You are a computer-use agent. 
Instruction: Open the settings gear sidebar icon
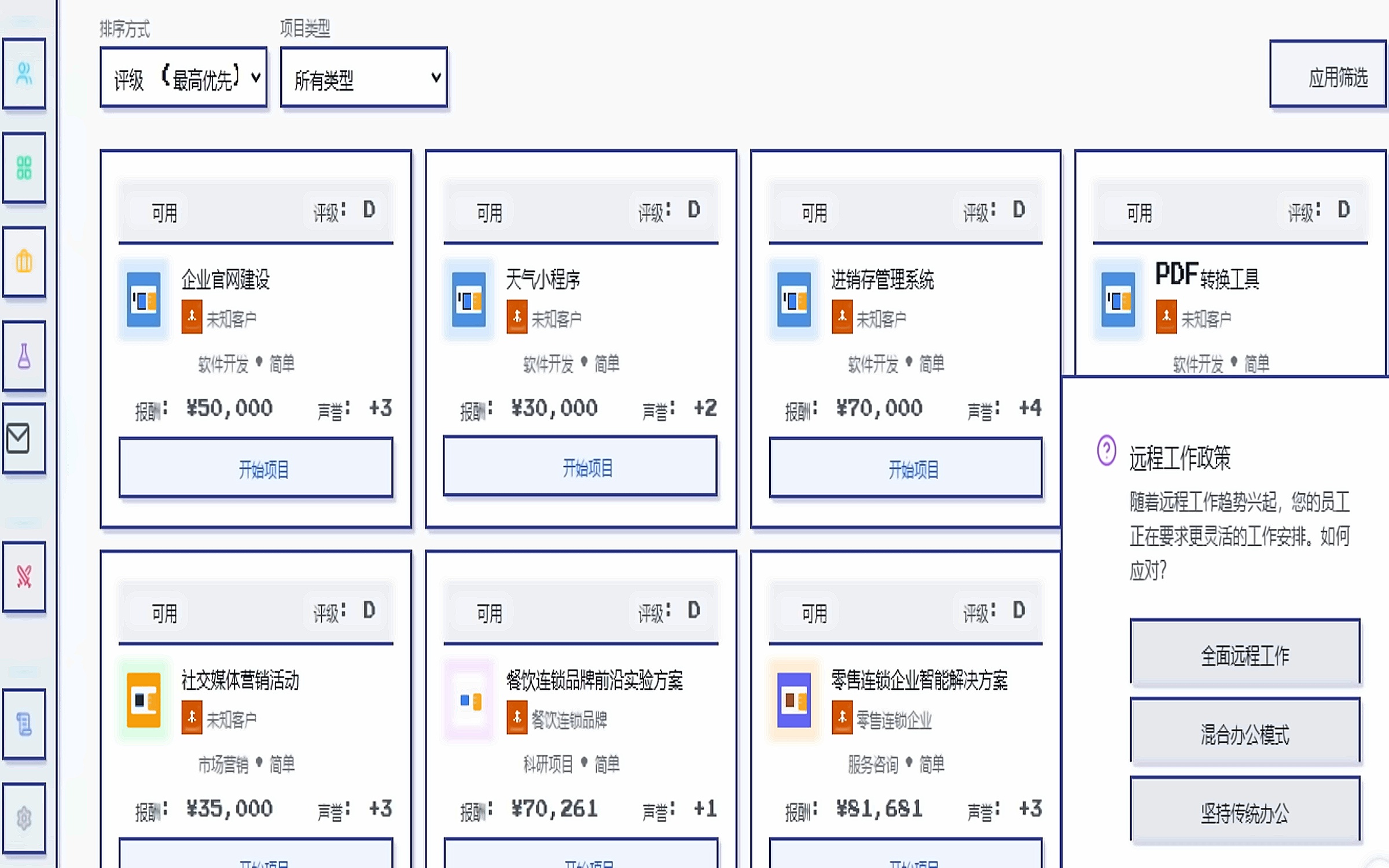[x=24, y=818]
